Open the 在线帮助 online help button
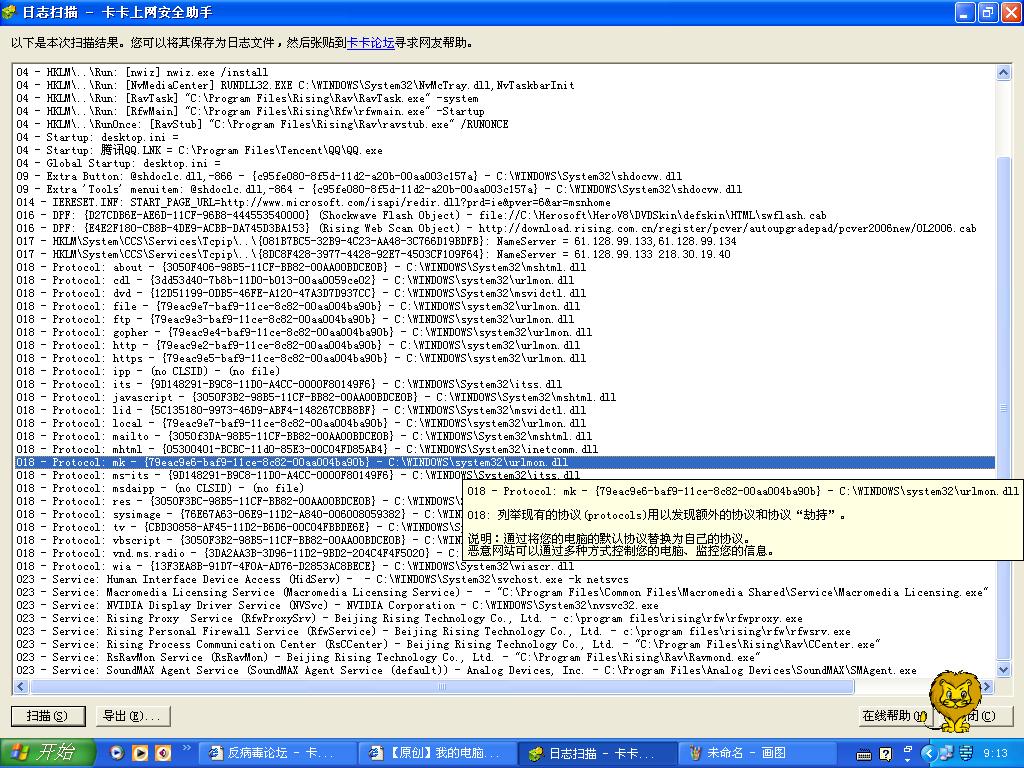 point(895,716)
